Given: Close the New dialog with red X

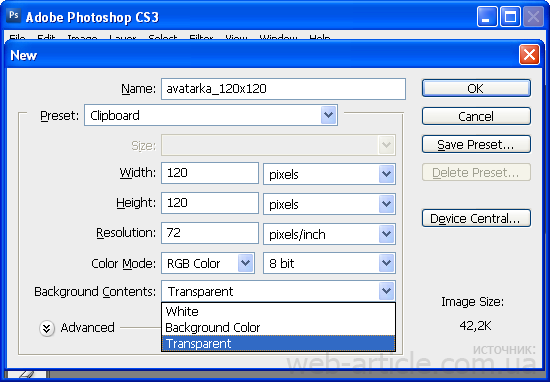Looking at the screenshot, I should click(529, 55).
